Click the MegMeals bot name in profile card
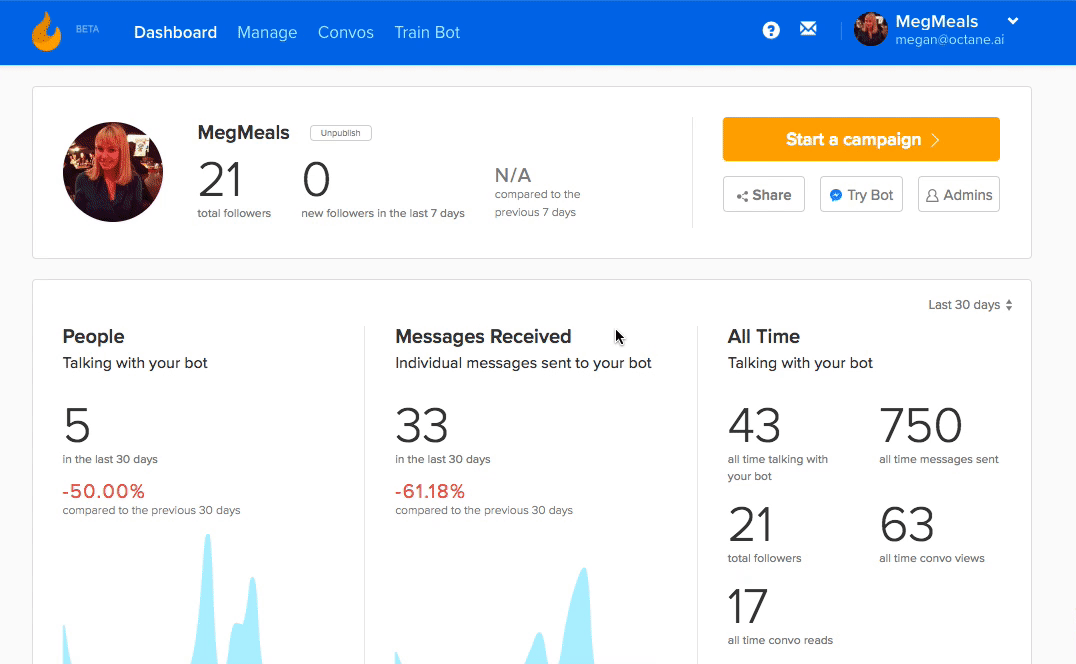Image resolution: width=1076 pixels, height=664 pixels. tap(244, 132)
